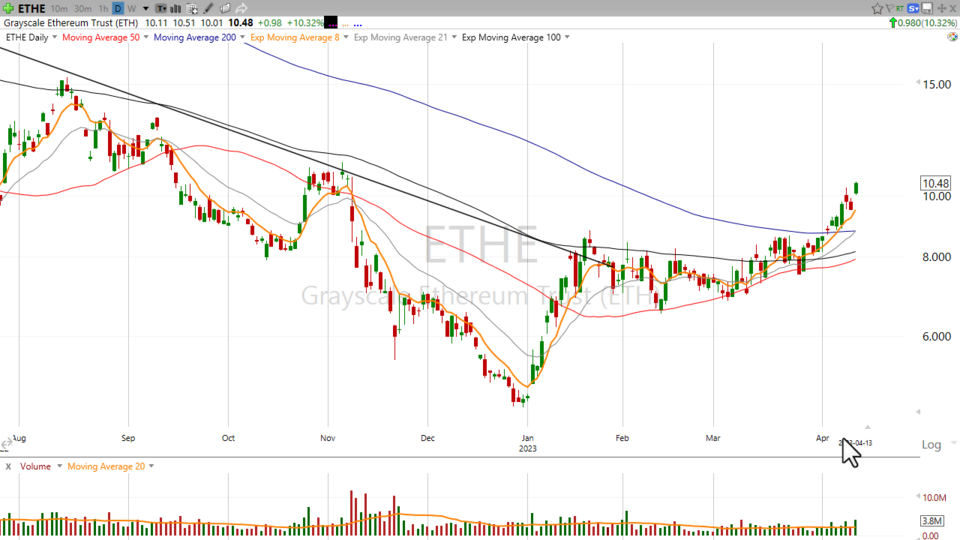Close the volume pane with X
This screenshot has width=960, height=540.
(8, 466)
